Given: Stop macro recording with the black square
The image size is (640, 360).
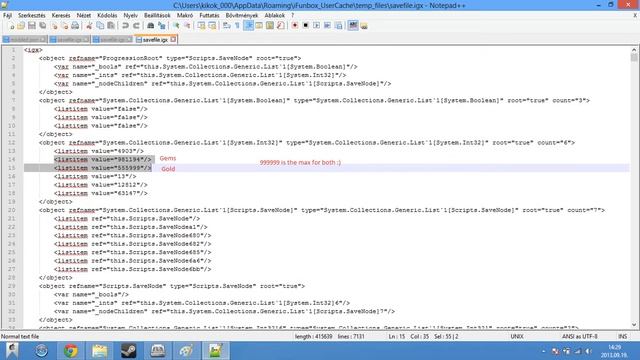Looking at the screenshot, I should coord(305,26).
